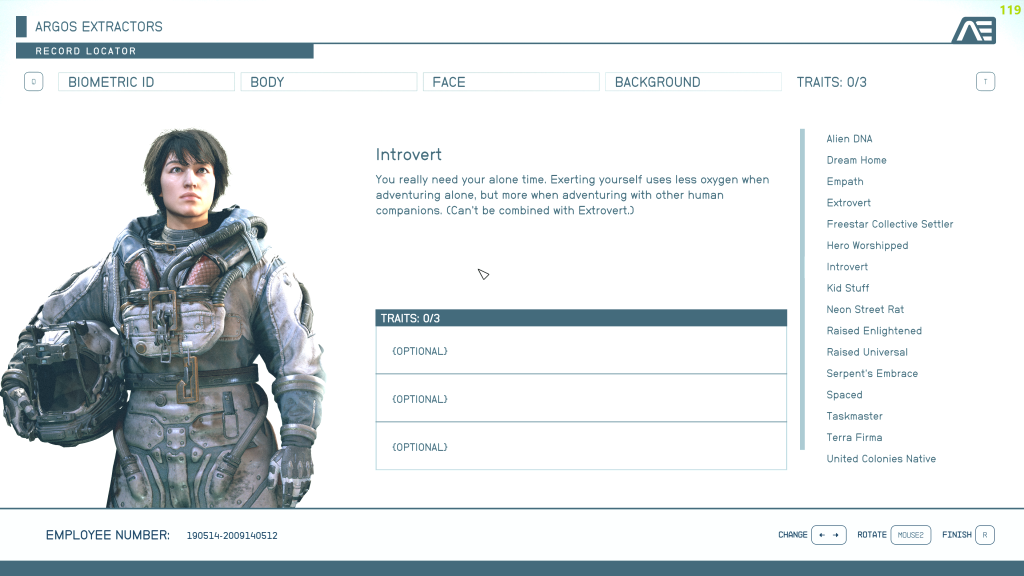Click the right arrow in the CHANGE control
This screenshot has width=1024, height=576.
point(835,535)
